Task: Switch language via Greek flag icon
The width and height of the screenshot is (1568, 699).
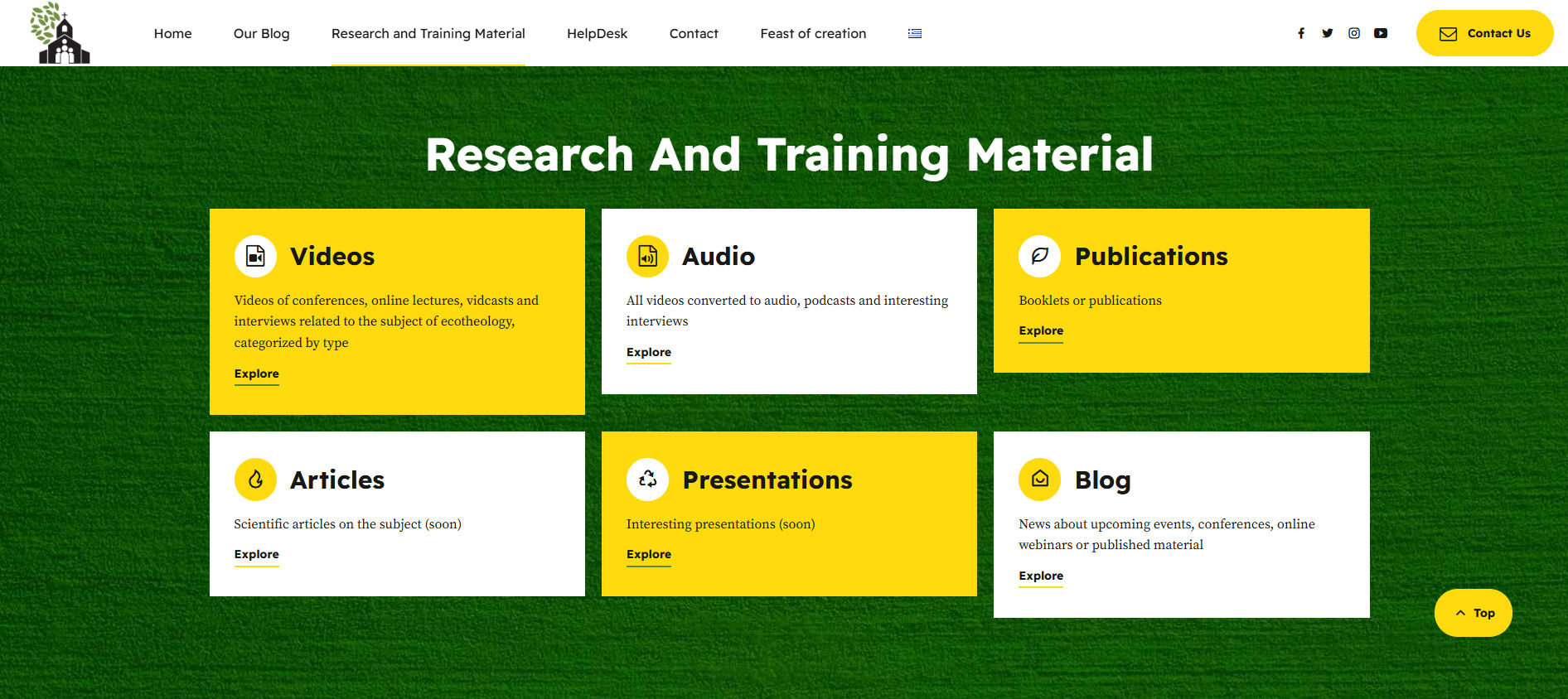Action: pos(915,34)
